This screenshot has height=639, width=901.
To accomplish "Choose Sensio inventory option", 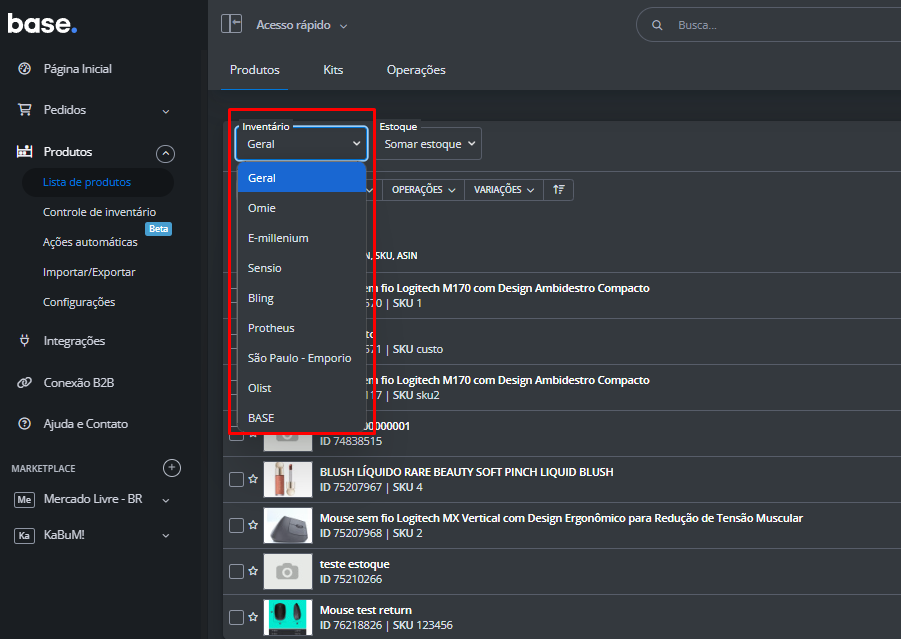I will point(302,268).
